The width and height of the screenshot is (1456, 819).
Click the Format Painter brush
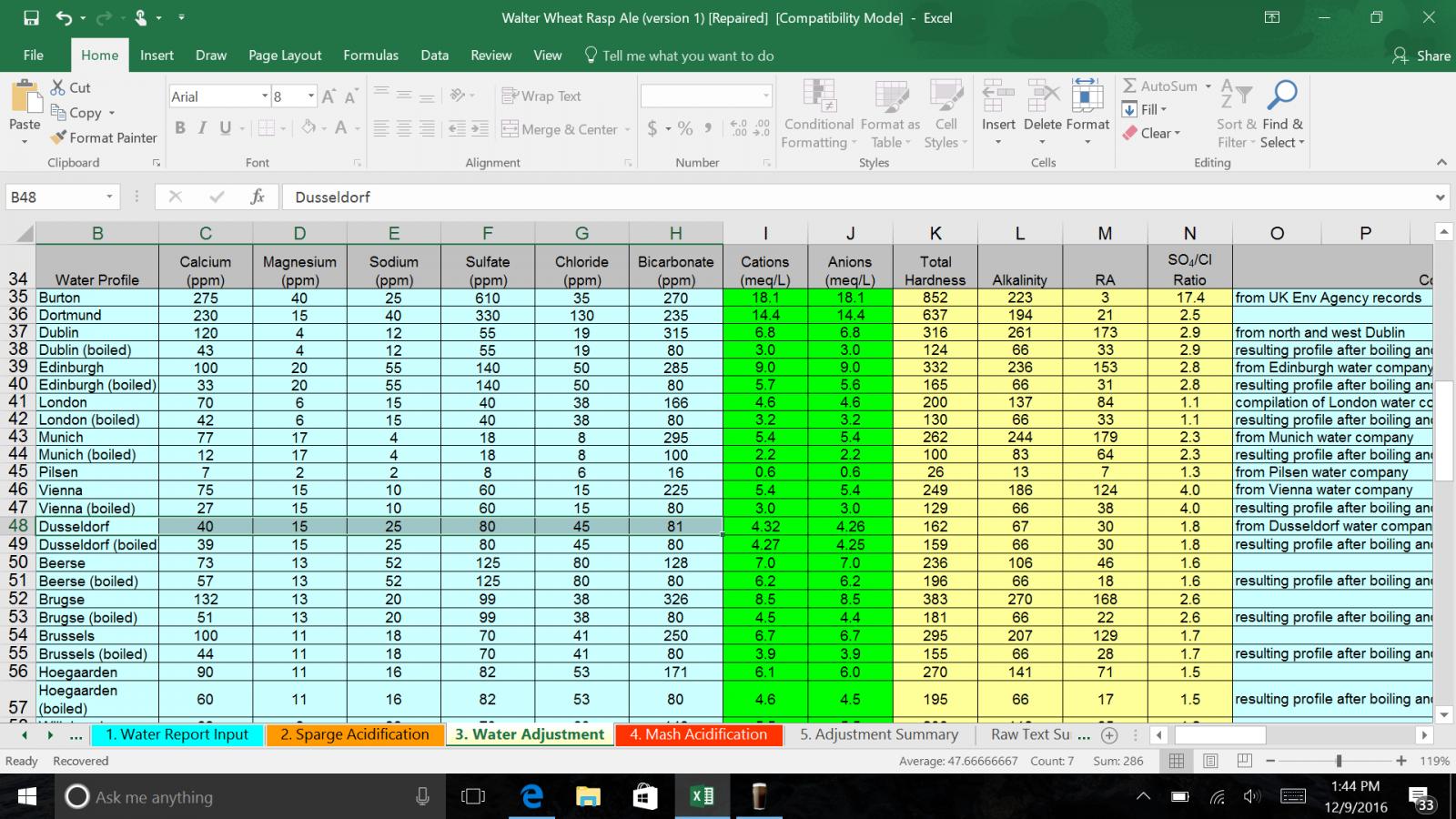(58, 137)
